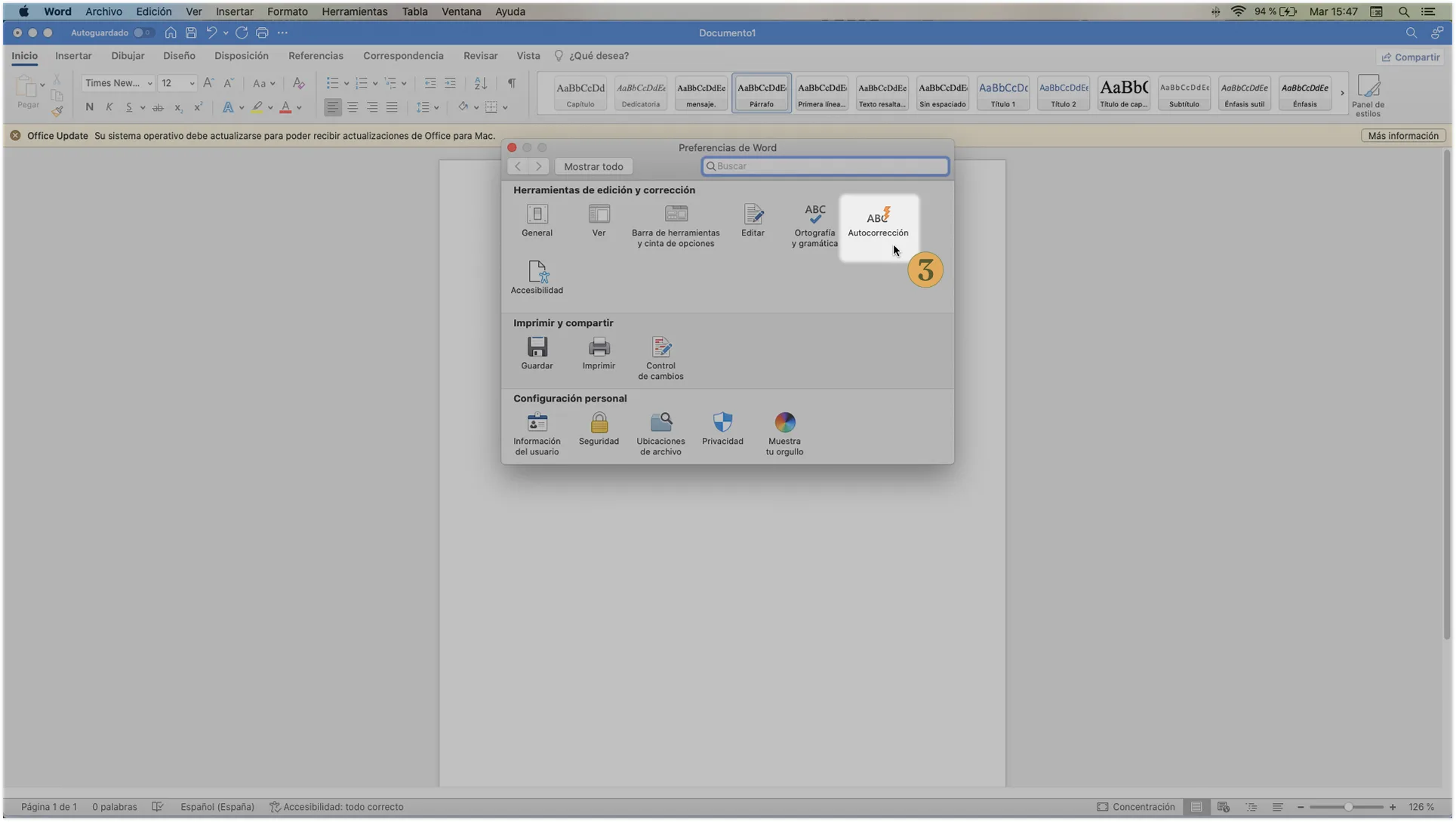Click the zoom slider in status bar
This screenshot has height=822, width=1456.
point(1347,807)
